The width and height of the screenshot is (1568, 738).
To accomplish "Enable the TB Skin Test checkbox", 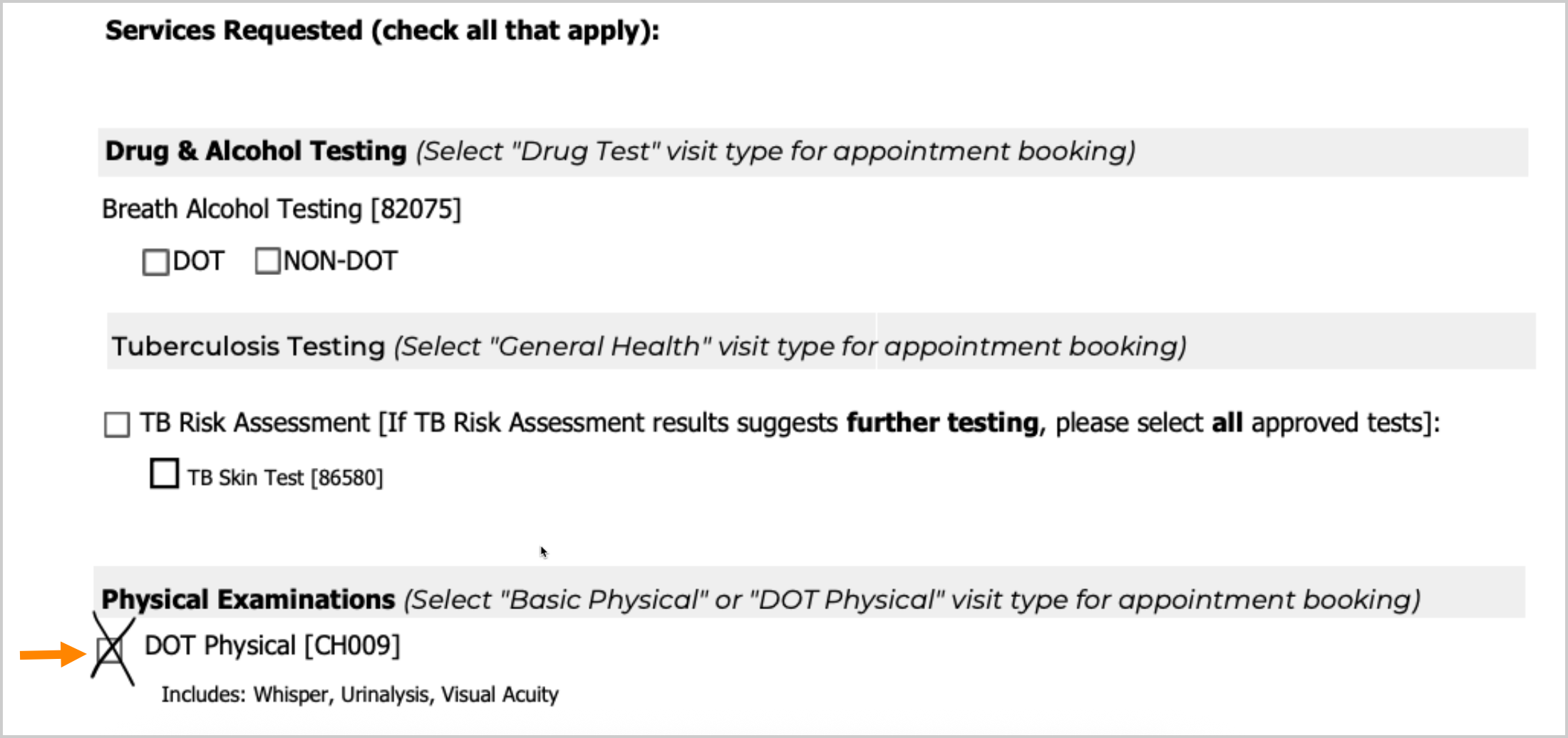I will (165, 474).
